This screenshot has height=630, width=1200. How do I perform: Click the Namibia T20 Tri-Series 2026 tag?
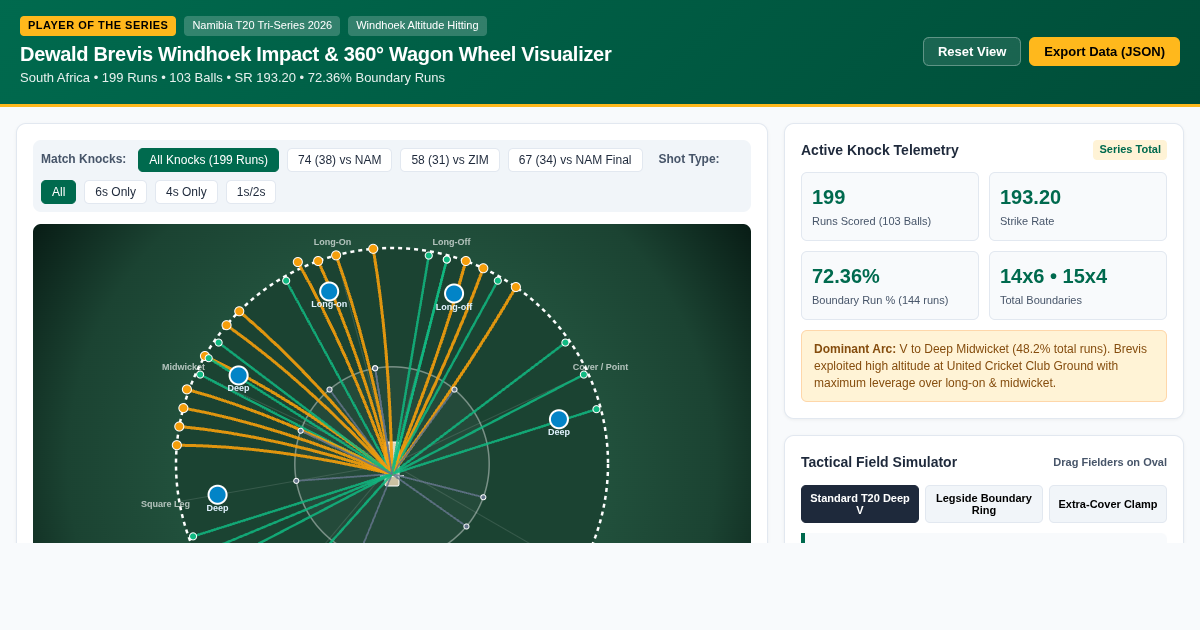(x=262, y=26)
